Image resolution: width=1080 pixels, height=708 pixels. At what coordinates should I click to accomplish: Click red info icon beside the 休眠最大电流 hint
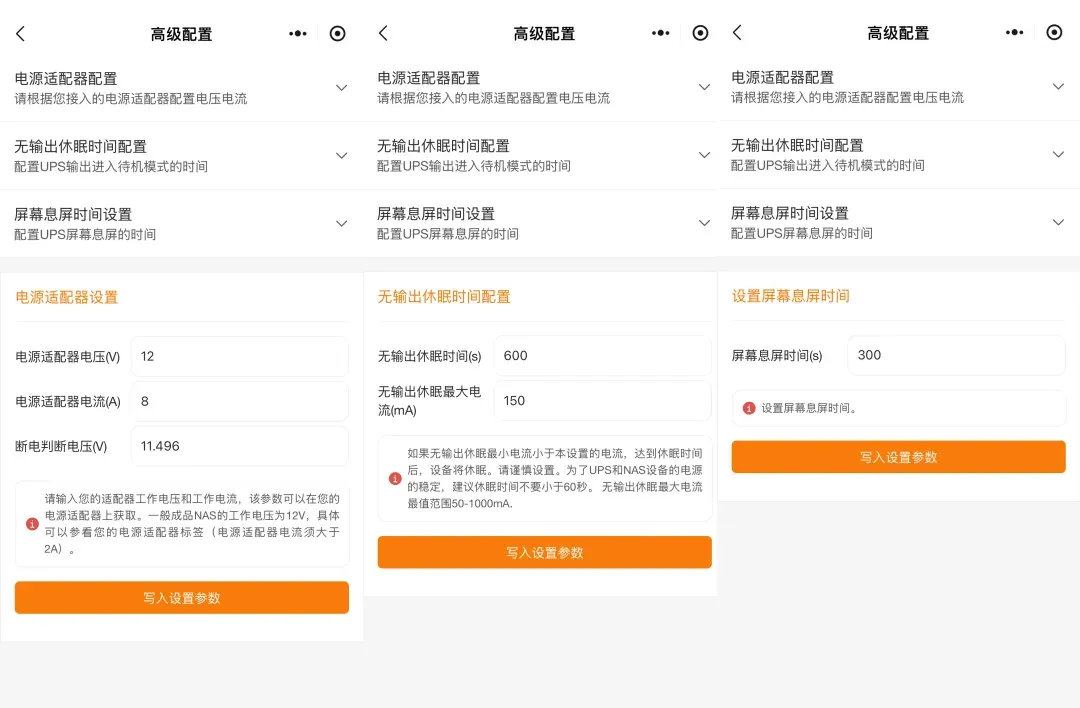(395, 478)
